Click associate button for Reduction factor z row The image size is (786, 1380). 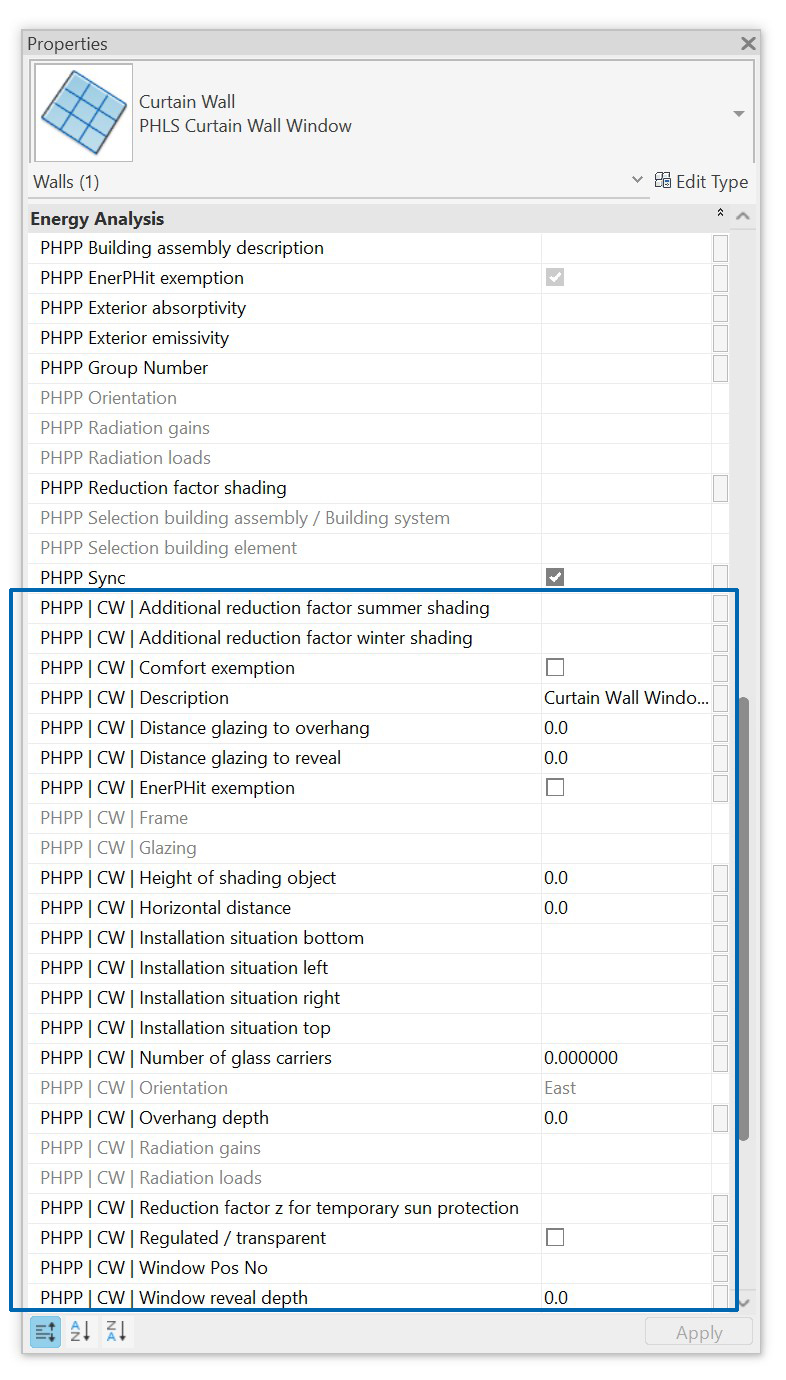tap(720, 1208)
